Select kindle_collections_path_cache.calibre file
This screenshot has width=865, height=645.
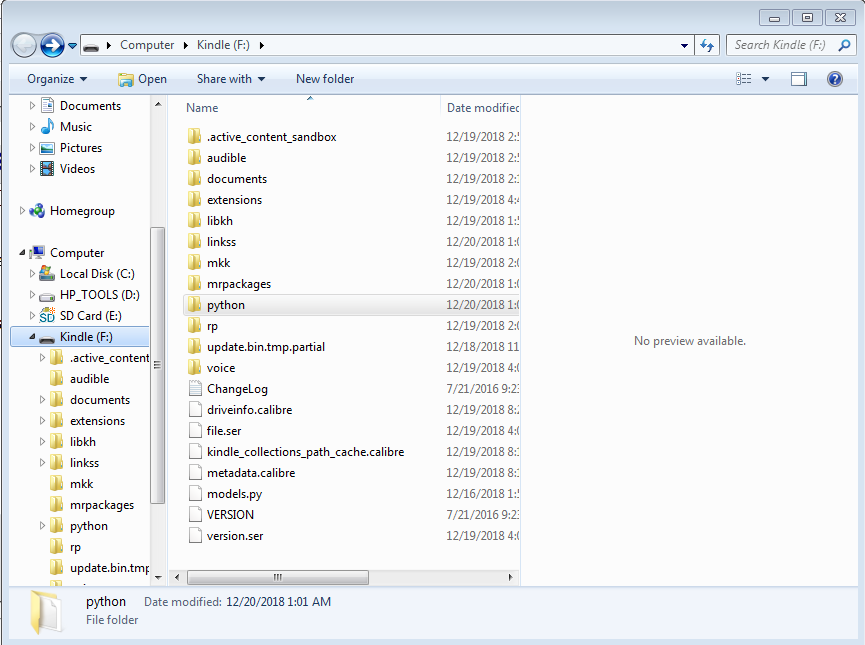click(x=305, y=452)
